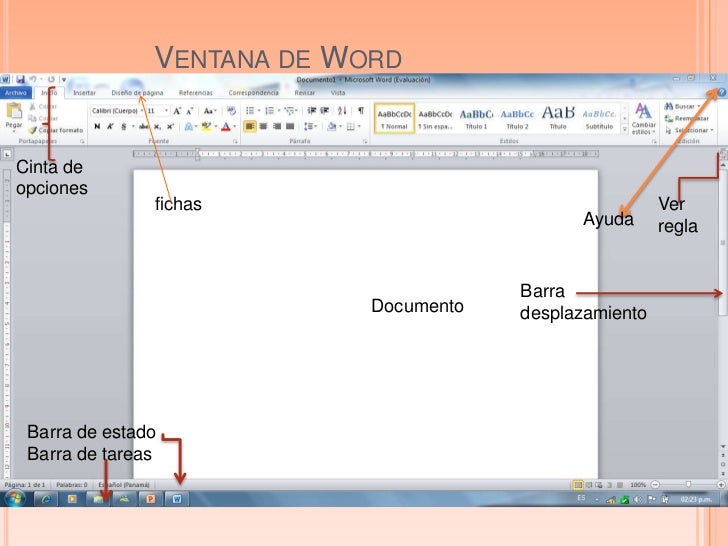Apply the Normal style
This screenshot has height=546, width=728.
[x=394, y=119]
